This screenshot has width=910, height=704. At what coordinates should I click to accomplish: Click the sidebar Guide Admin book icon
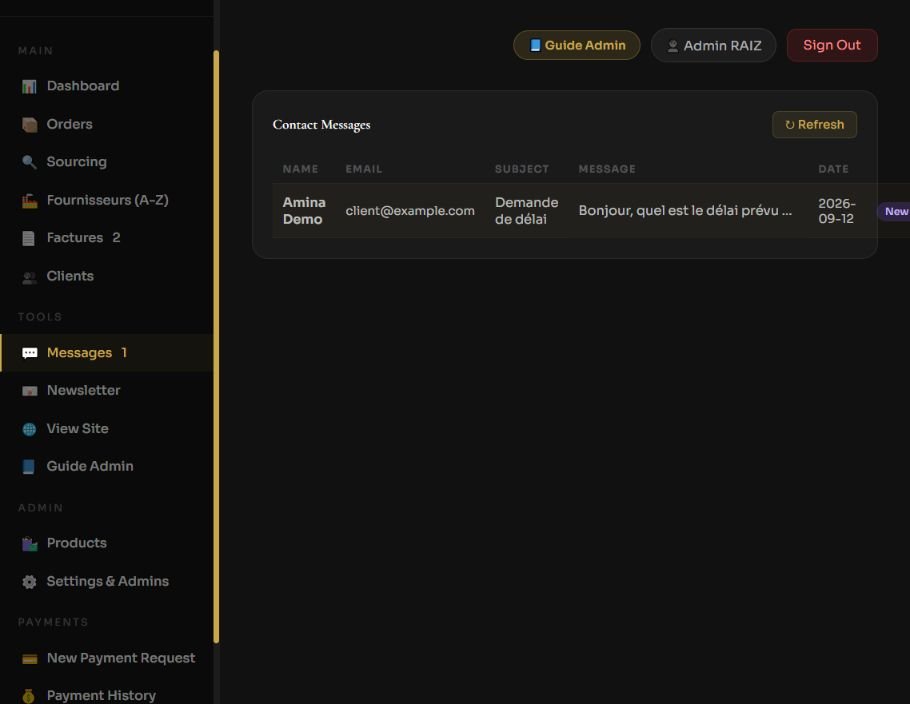[29, 467]
